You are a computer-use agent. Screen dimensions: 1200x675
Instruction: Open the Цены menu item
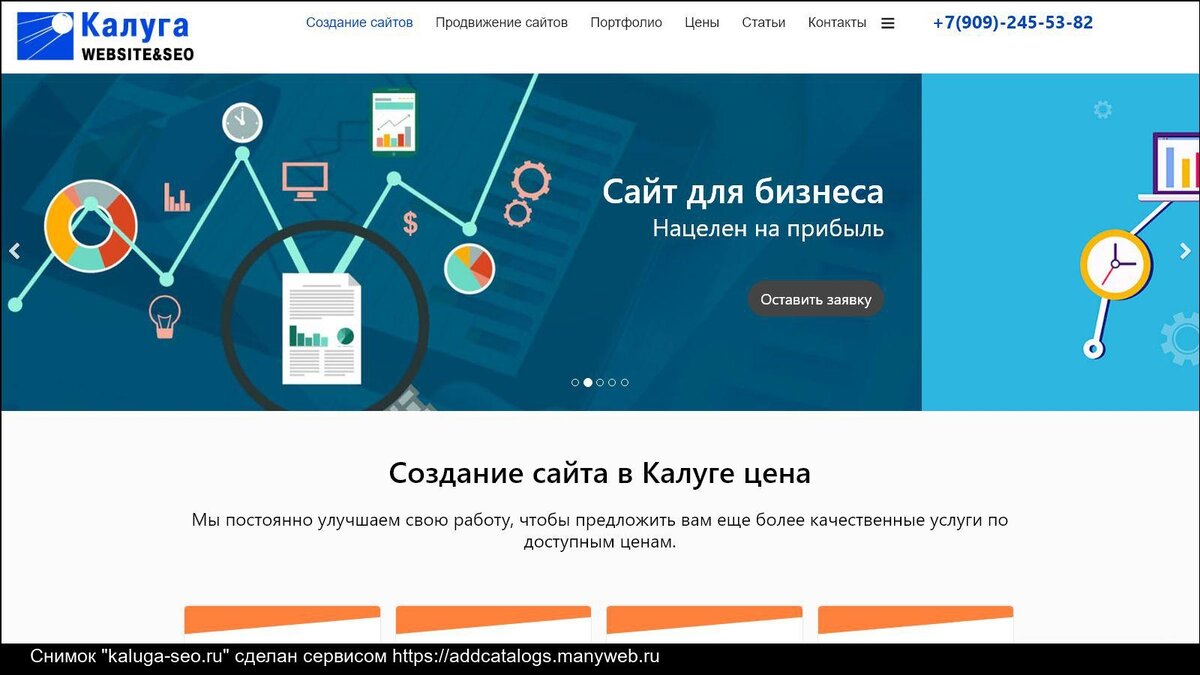701,21
